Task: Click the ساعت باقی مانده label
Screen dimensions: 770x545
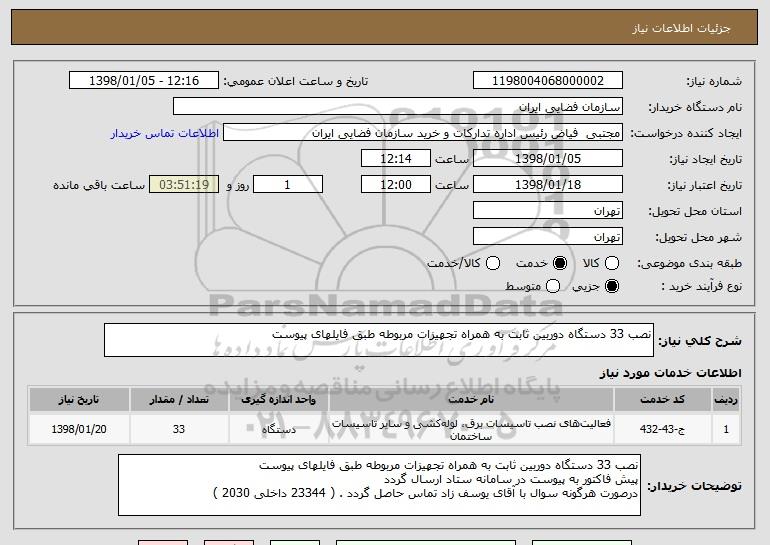Action: tap(99, 185)
